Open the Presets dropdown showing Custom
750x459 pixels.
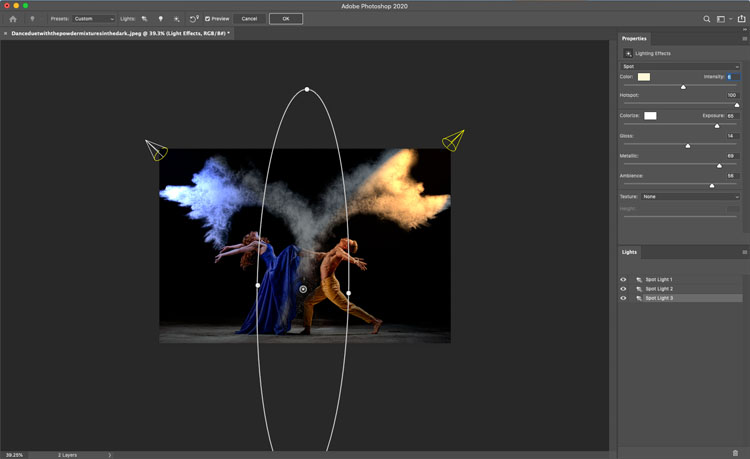coord(94,19)
